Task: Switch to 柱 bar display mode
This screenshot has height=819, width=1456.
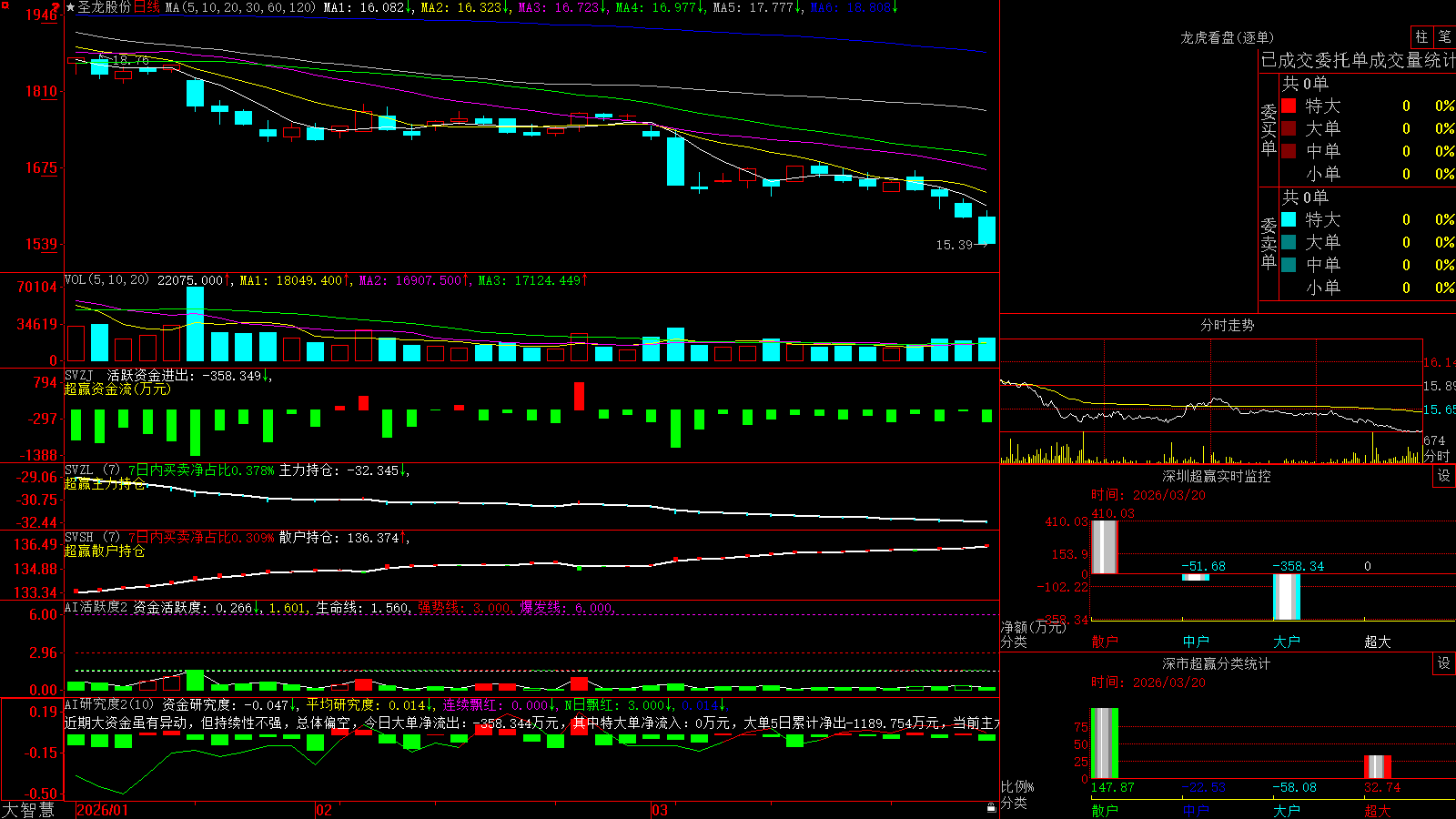Action: [x=1421, y=37]
